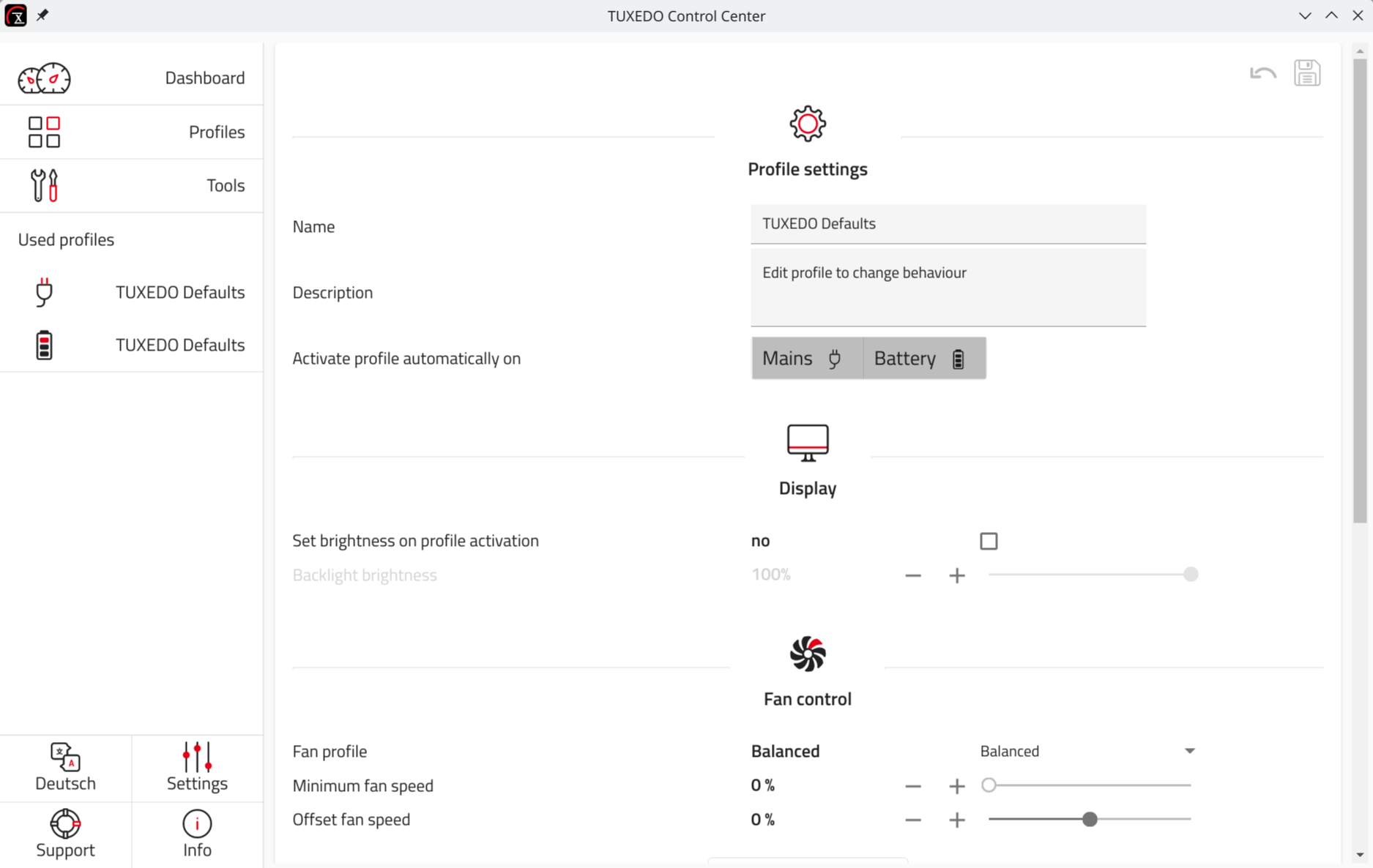The width and height of the screenshot is (1373, 868).
Task: Open Settings label at sidebar bottom
Action: click(x=197, y=783)
